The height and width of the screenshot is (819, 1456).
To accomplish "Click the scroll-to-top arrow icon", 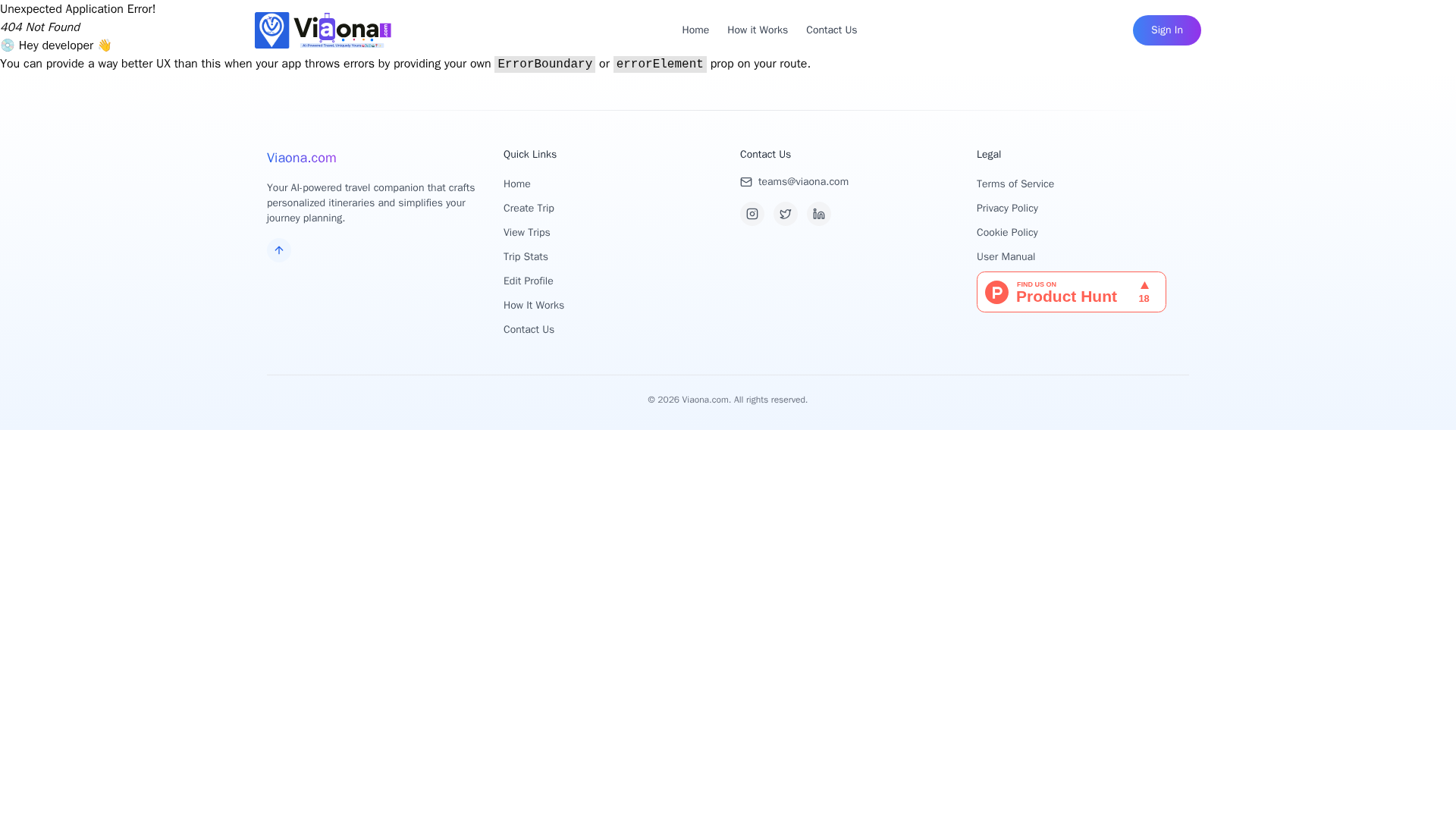I will (278, 250).
